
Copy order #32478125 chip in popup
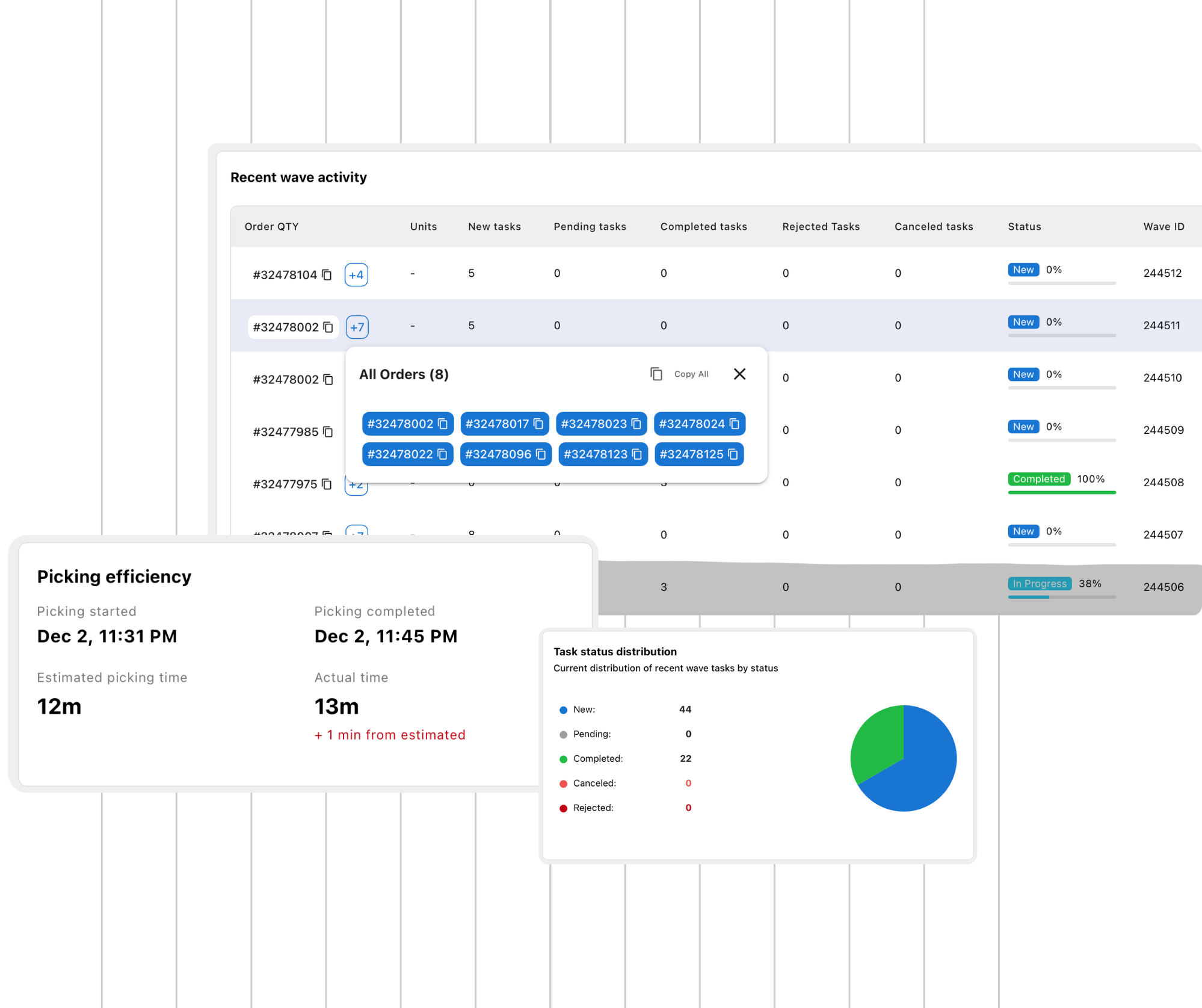click(x=733, y=454)
